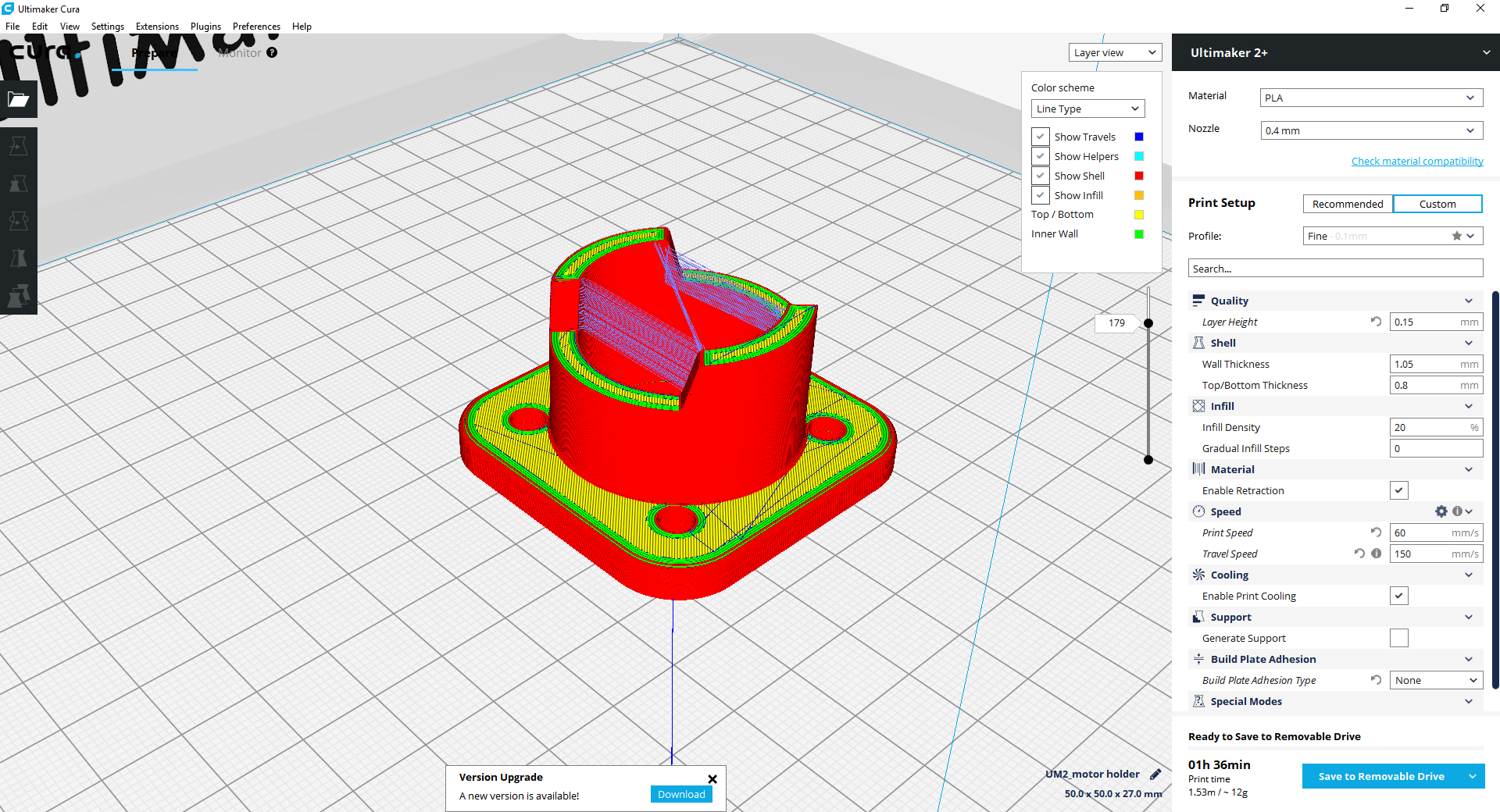
Task: Click the Infill category icon
Action: tap(1198, 406)
